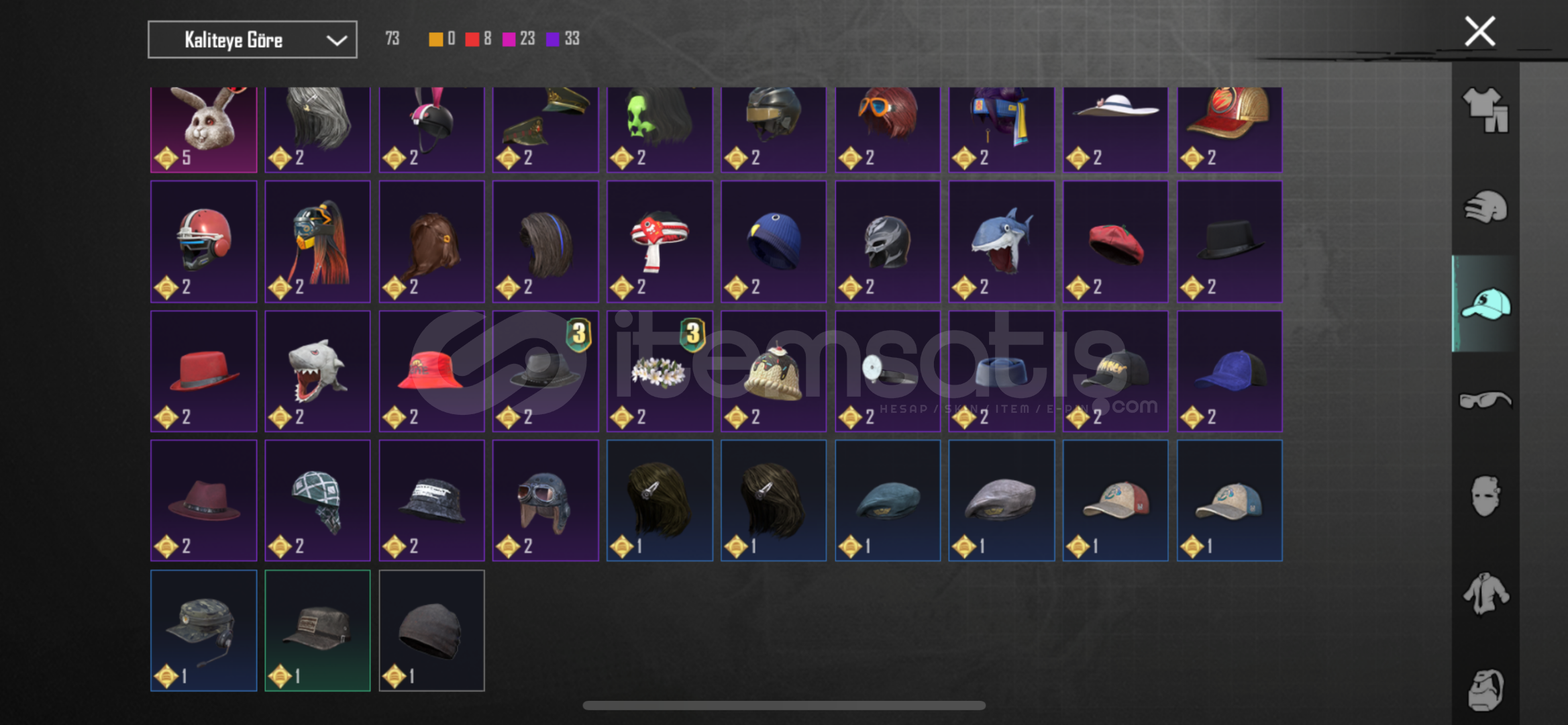The width and height of the screenshot is (1568, 725).
Task: Open the outfits category icon in sidebar
Action: (x=1485, y=111)
